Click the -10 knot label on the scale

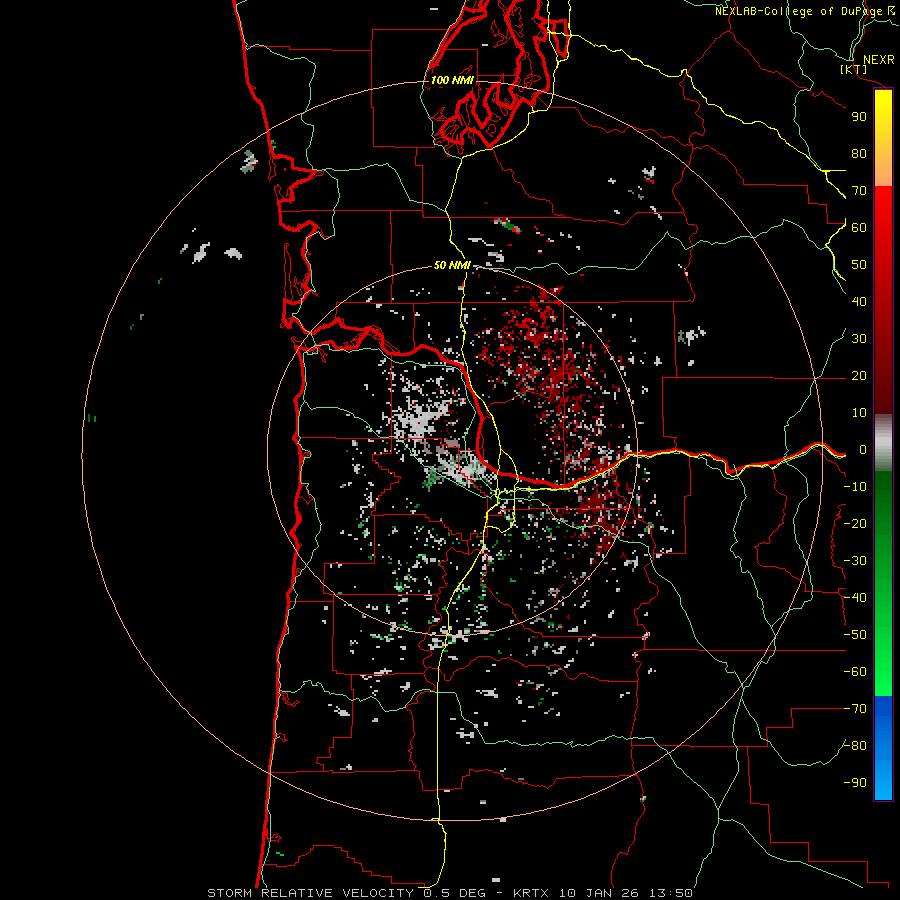coord(855,487)
